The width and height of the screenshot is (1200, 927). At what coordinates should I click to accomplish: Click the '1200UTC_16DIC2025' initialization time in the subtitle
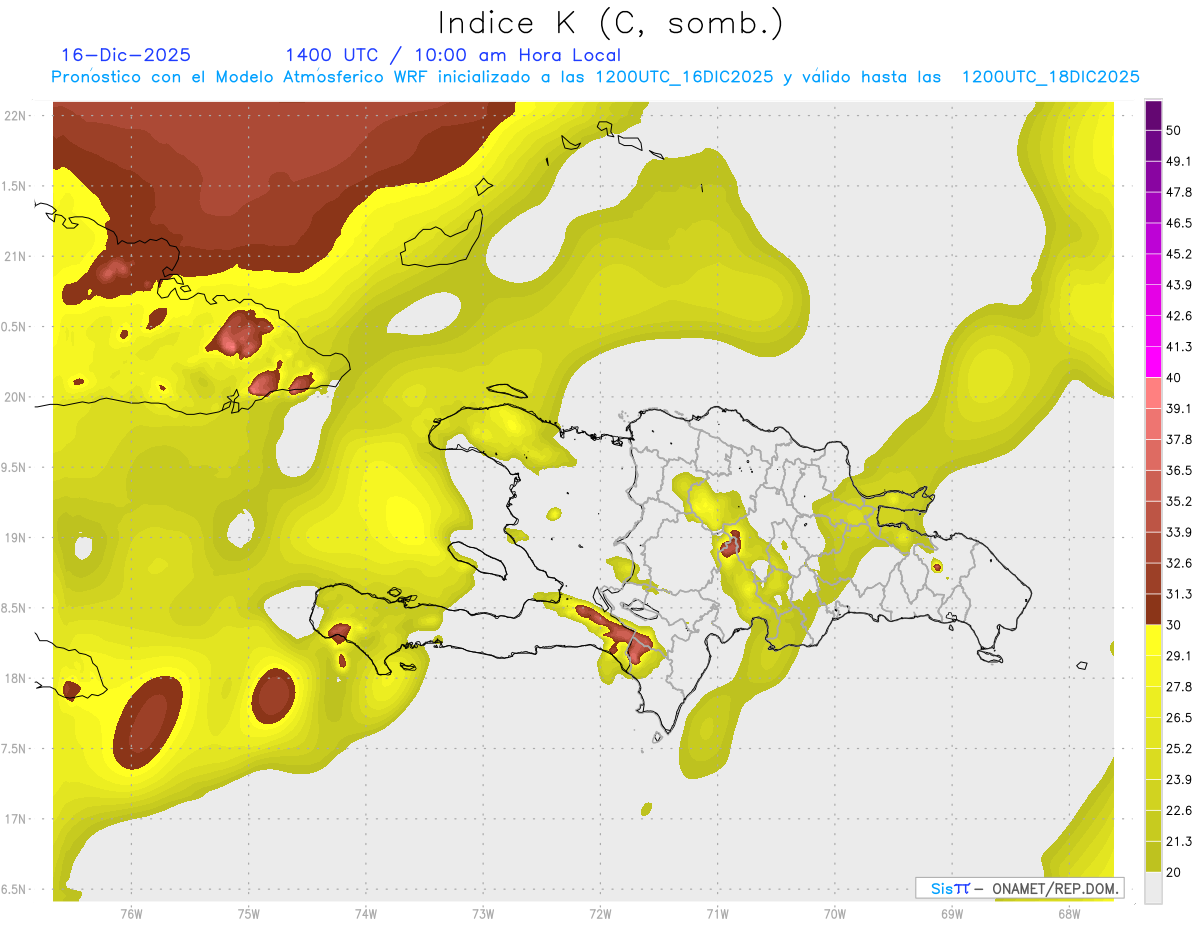[683, 77]
